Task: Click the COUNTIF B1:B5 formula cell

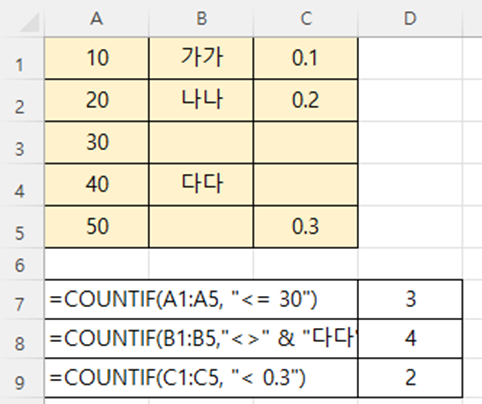Action: click(x=201, y=338)
